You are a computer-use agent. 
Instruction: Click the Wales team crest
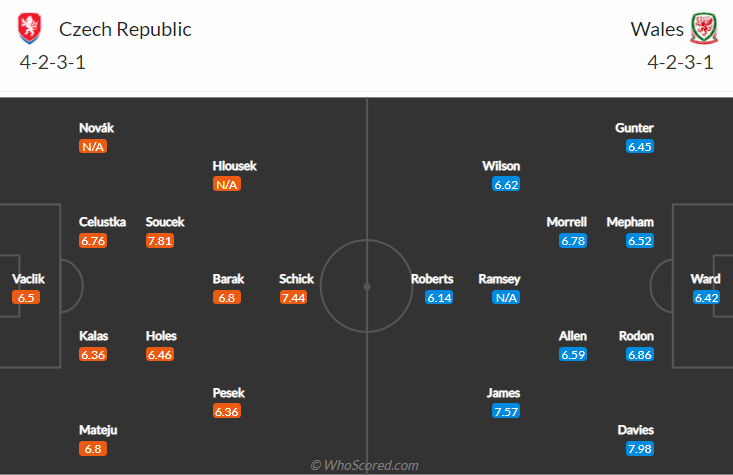[704, 29]
